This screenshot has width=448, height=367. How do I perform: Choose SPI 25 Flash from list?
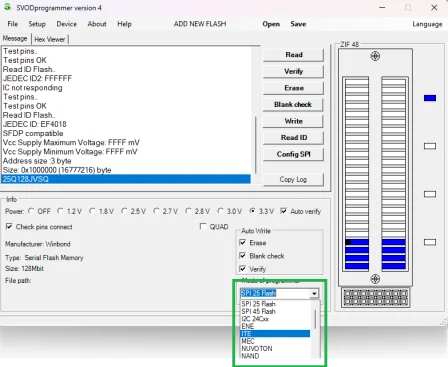point(275,304)
